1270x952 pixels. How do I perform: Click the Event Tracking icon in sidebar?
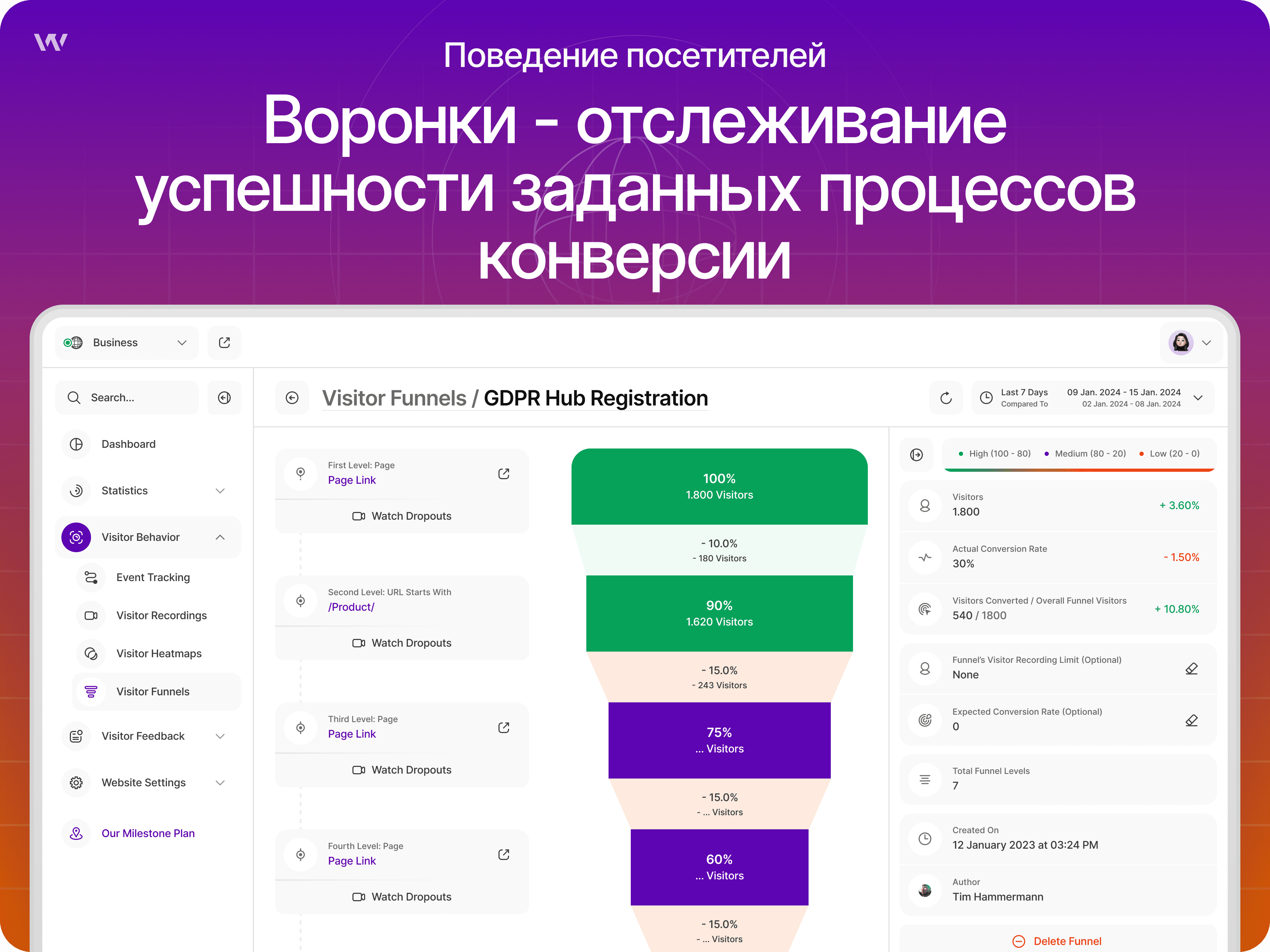coord(91,577)
